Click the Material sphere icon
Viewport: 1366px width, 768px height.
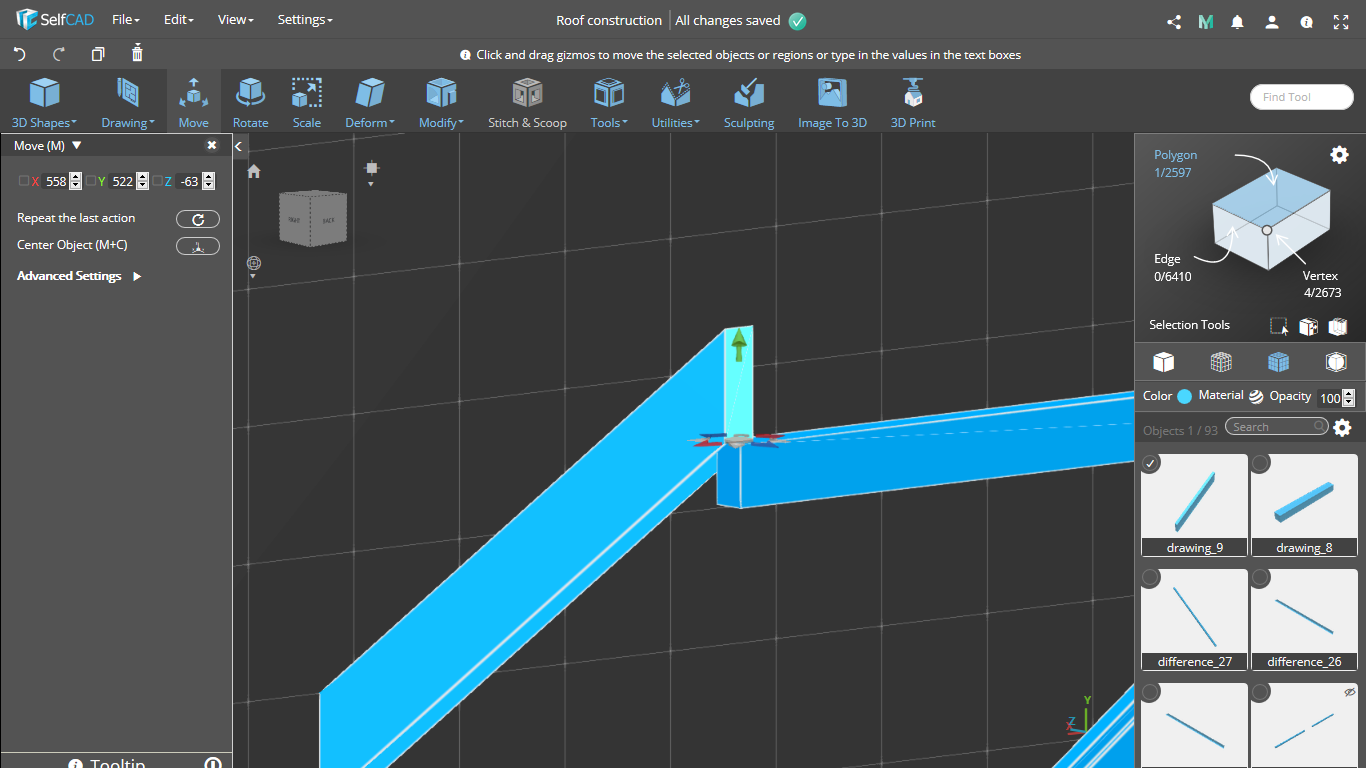pyautogui.click(x=1256, y=396)
